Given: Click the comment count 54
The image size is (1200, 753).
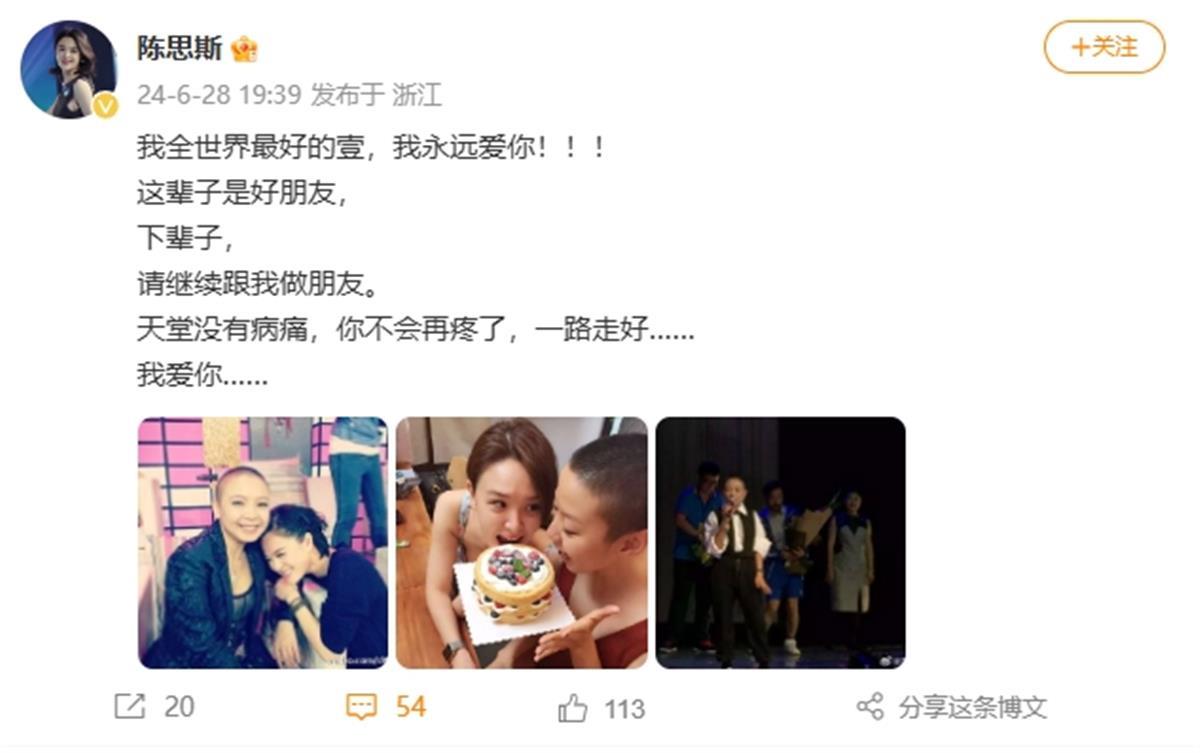Looking at the screenshot, I should (411, 707).
